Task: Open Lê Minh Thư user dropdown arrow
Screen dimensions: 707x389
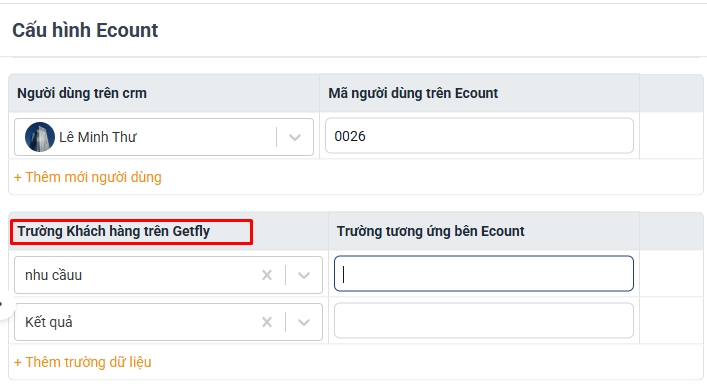Action: (295, 137)
